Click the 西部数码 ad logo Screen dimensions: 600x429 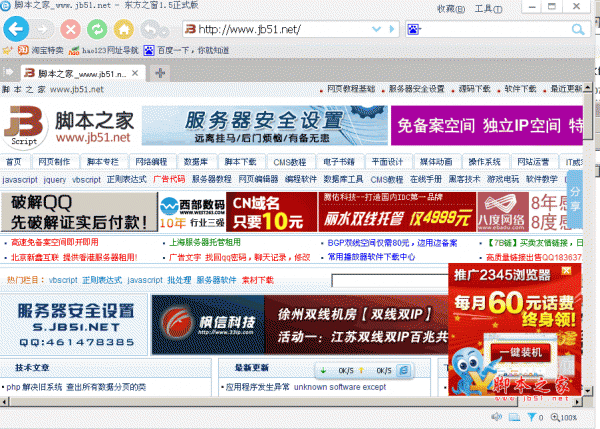click(192, 212)
